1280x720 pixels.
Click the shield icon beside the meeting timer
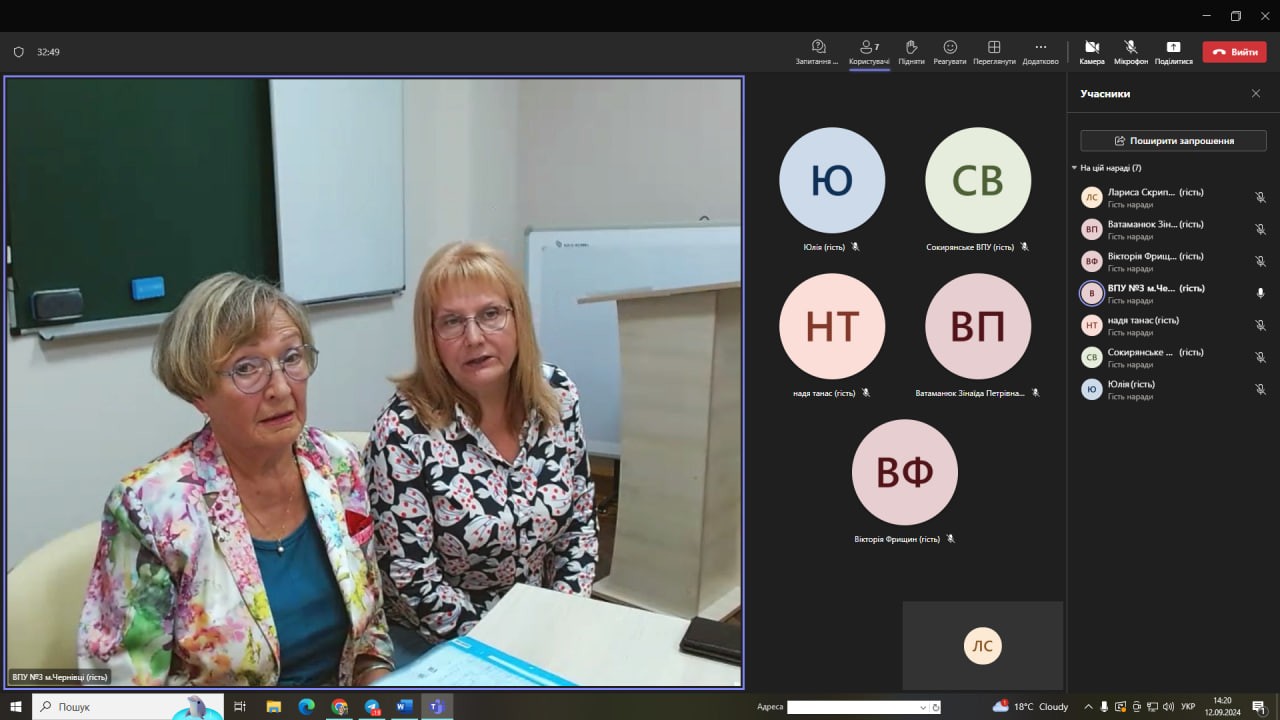(18, 52)
